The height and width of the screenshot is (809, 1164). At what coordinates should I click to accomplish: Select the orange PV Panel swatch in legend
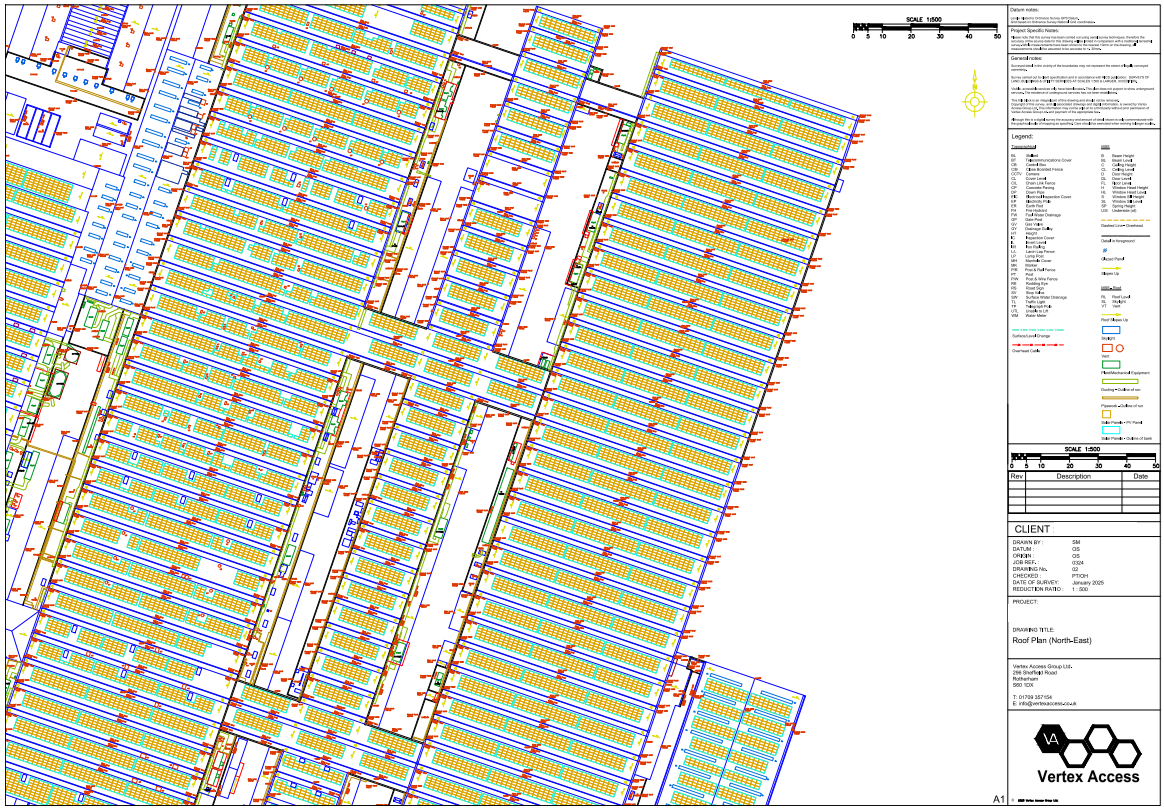coord(1107,414)
